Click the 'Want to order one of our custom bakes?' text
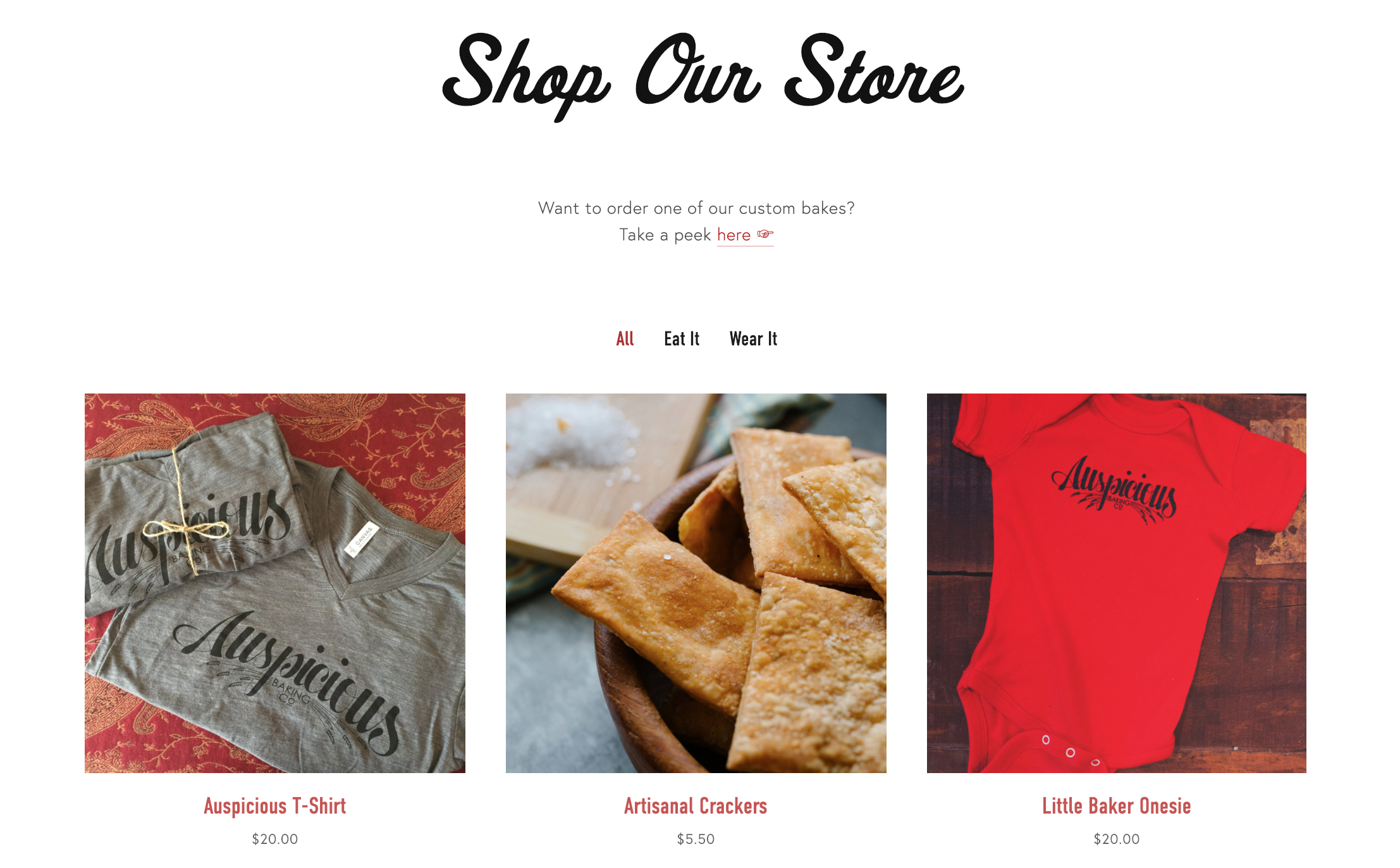The width and height of the screenshot is (1400, 868). (696, 208)
